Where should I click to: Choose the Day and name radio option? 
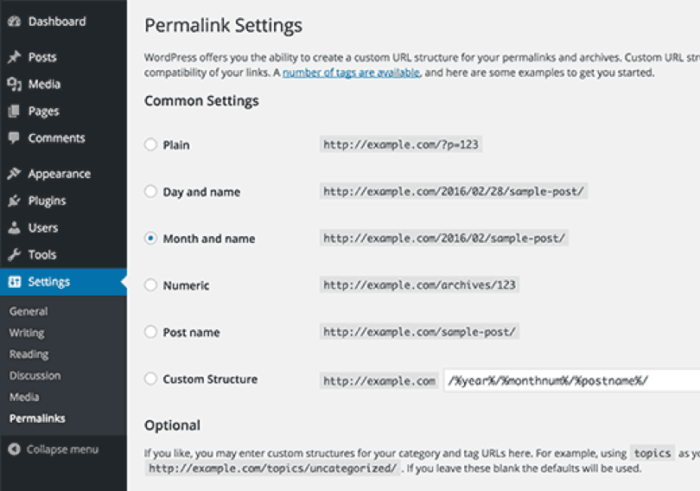[x=151, y=192]
